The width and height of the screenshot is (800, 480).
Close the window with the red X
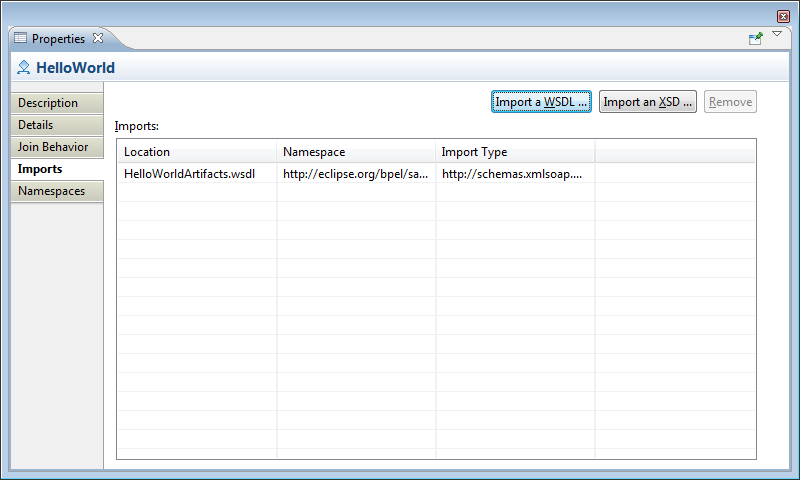[x=783, y=16]
